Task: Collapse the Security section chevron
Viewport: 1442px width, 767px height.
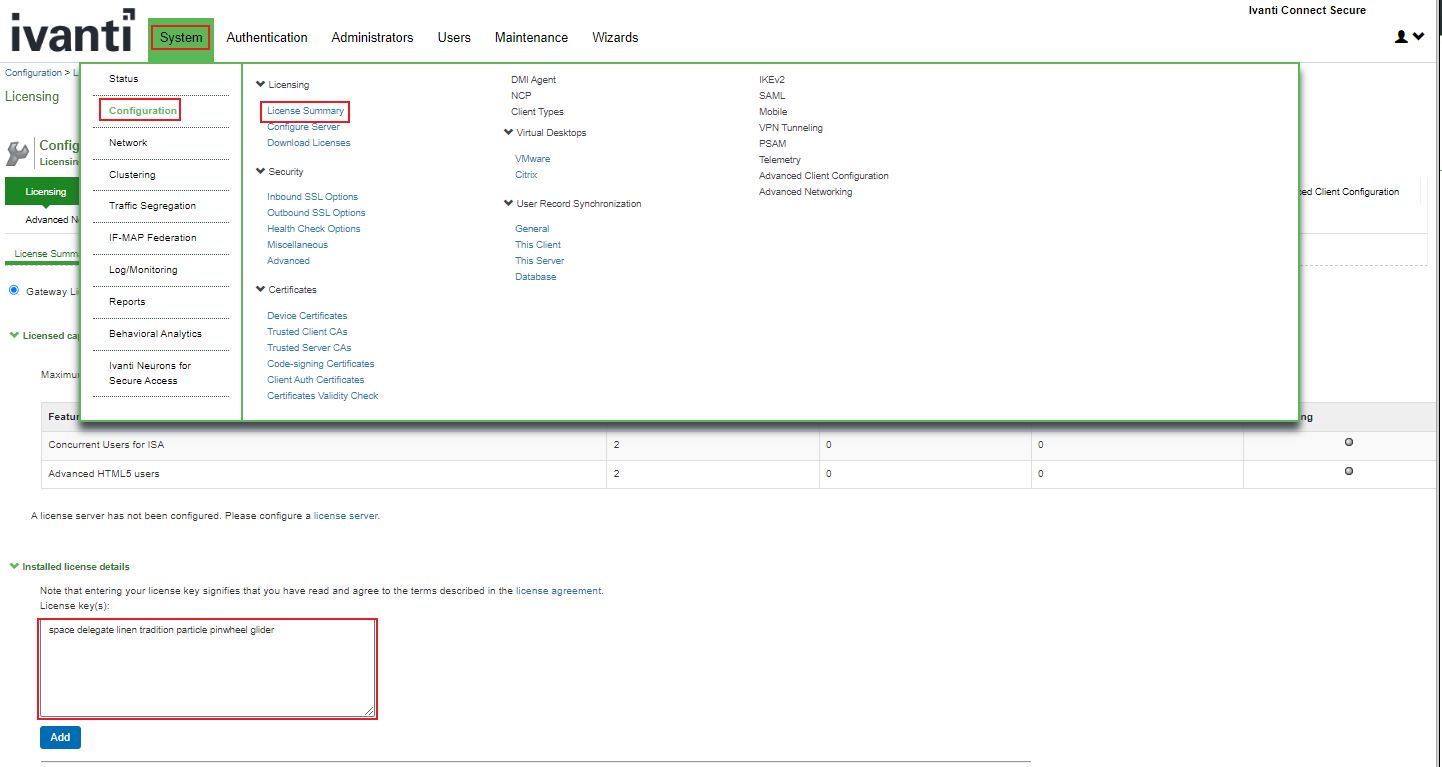Action: point(261,172)
